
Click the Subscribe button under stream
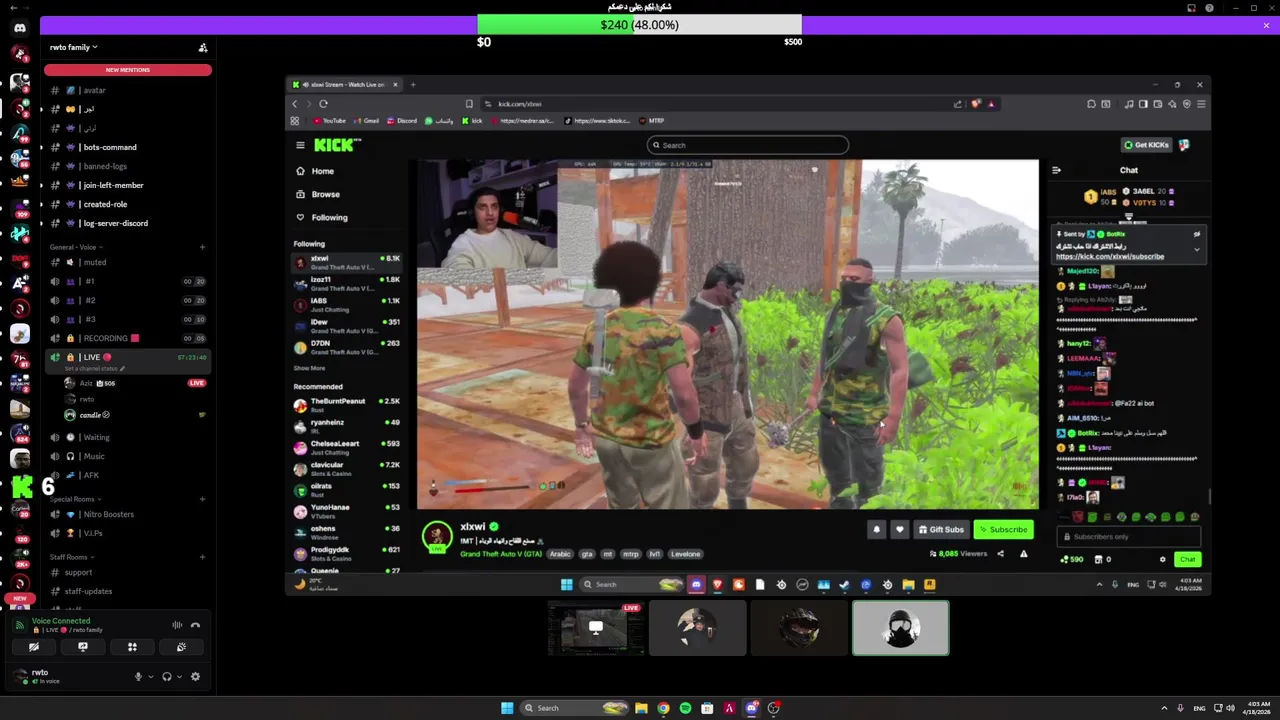point(1003,530)
